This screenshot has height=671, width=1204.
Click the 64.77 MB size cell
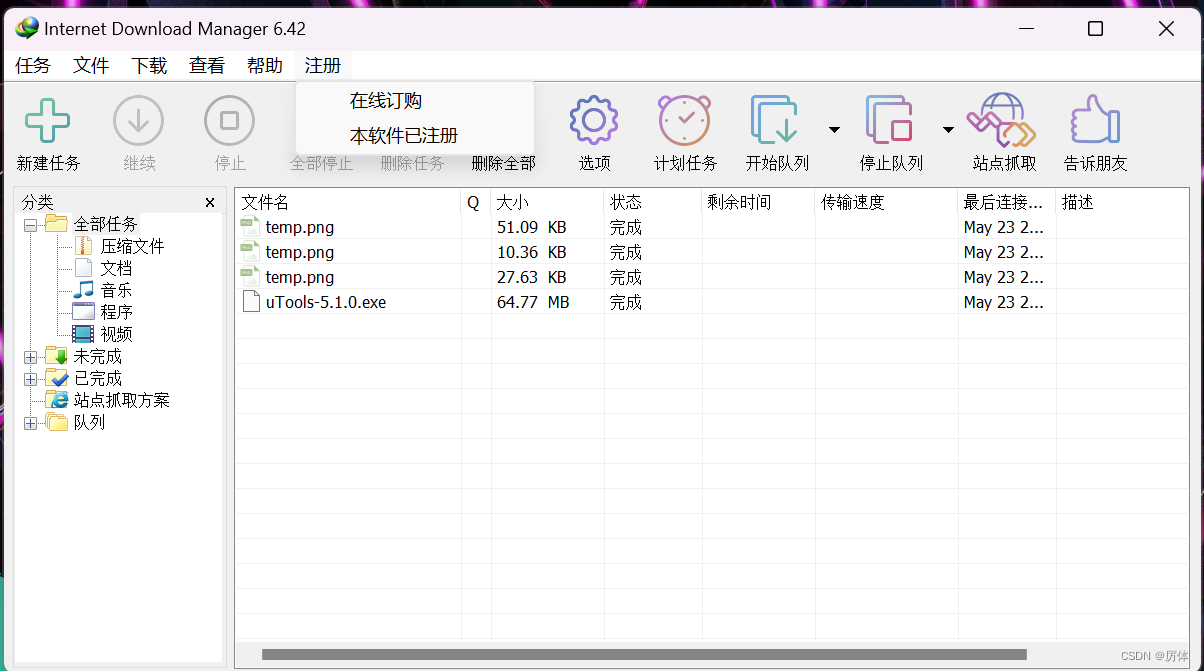point(533,302)
